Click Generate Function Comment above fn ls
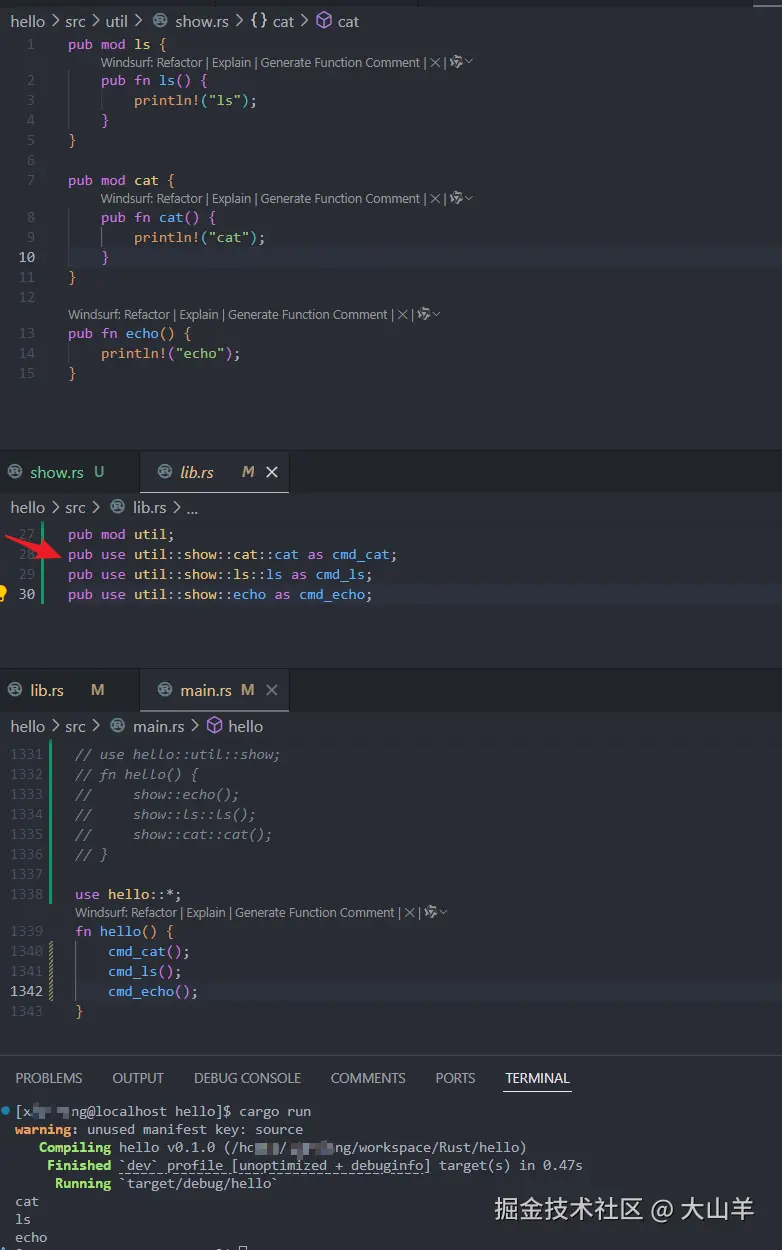782x1250 pixels. (340, 62)
